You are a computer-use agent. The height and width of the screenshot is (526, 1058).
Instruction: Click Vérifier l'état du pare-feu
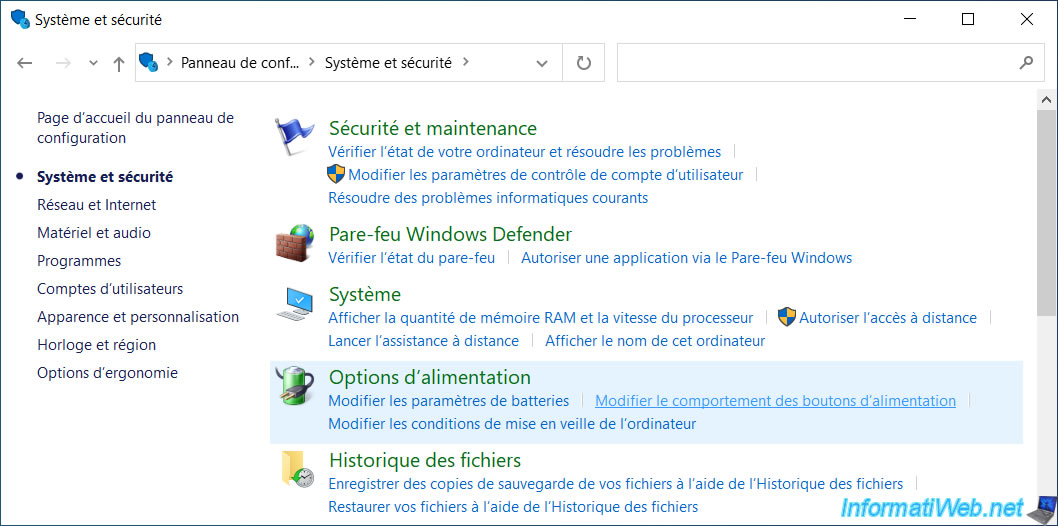click(x=412, y=258)
